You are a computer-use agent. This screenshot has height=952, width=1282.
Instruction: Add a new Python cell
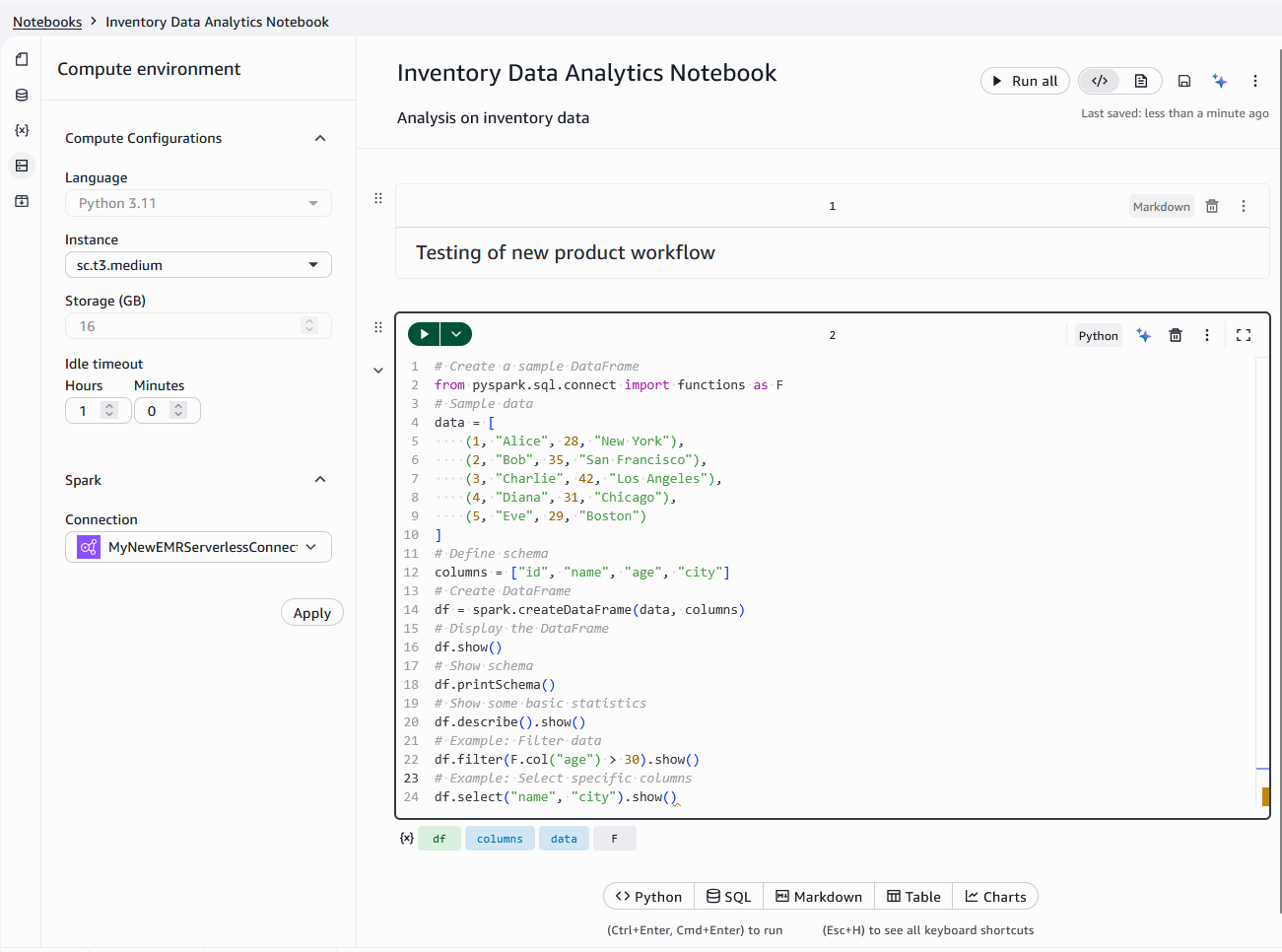pos(648,896)
